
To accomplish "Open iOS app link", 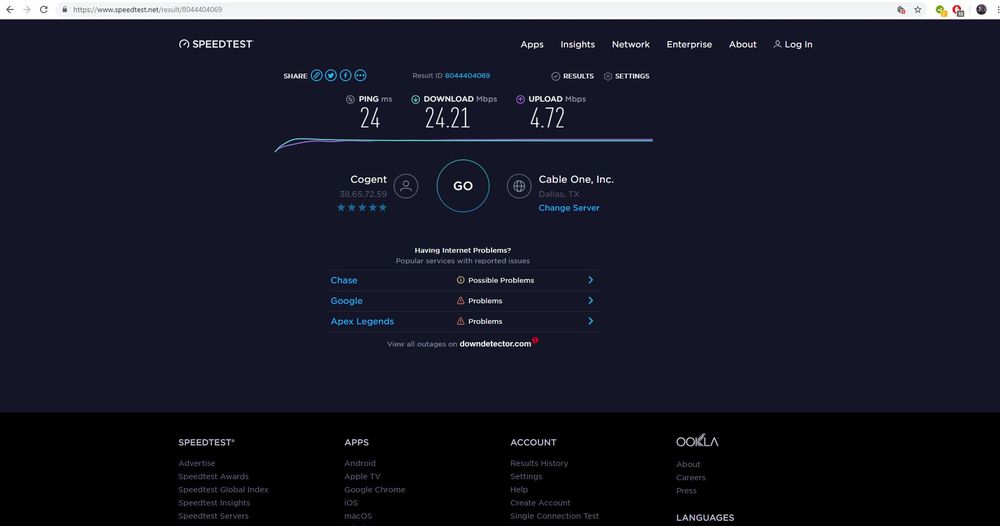I will click(351, 502).
